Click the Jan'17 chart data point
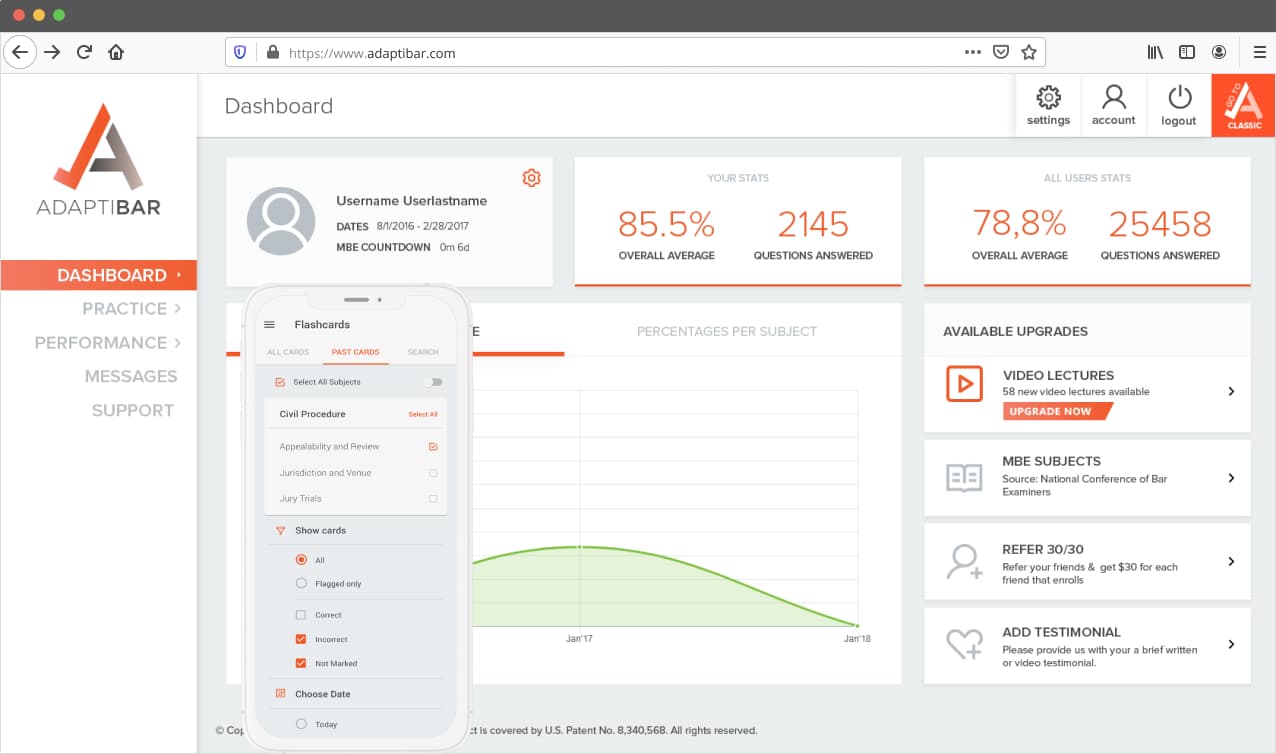 [580, 547]
